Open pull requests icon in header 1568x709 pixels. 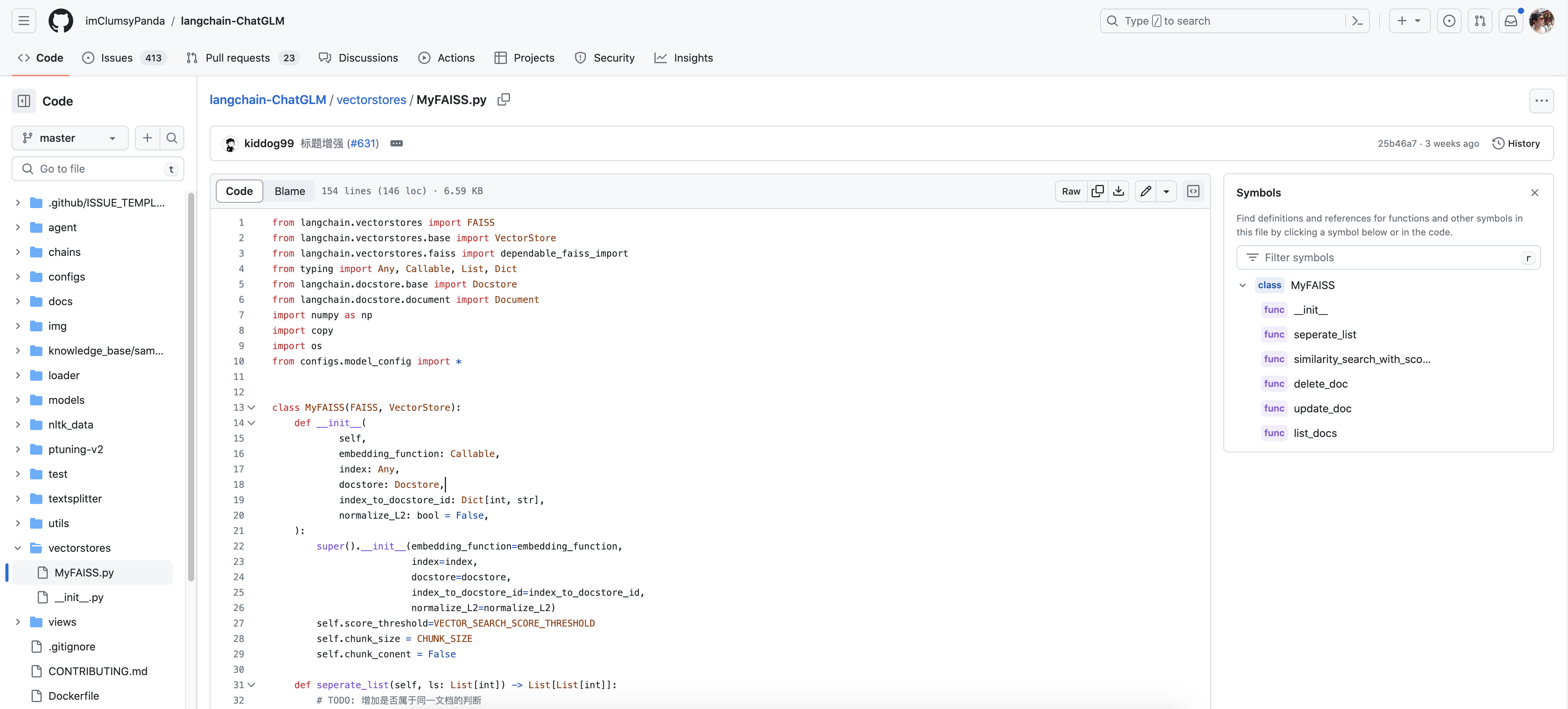click(x=1480, y=21)
